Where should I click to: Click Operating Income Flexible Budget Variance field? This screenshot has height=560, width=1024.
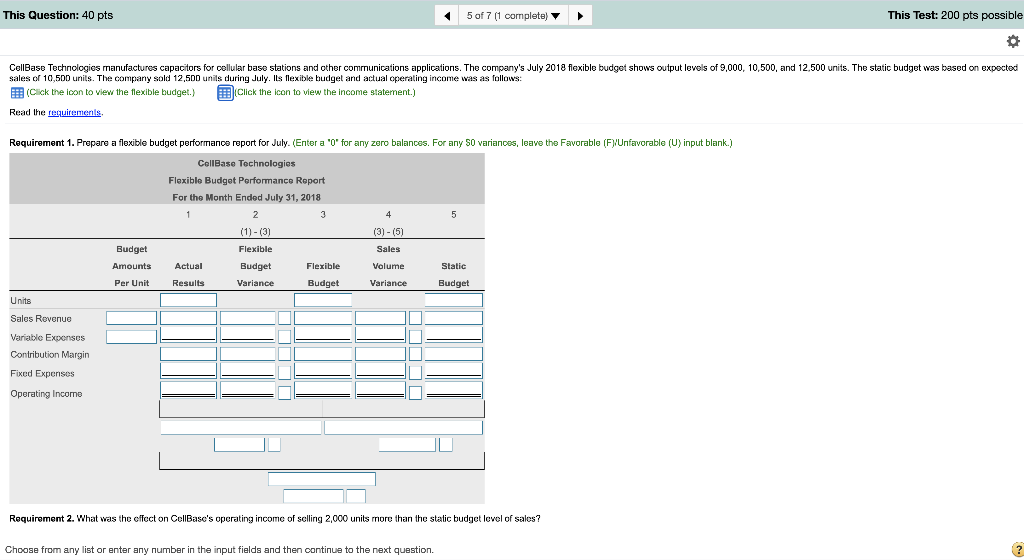tap(248, 390)
